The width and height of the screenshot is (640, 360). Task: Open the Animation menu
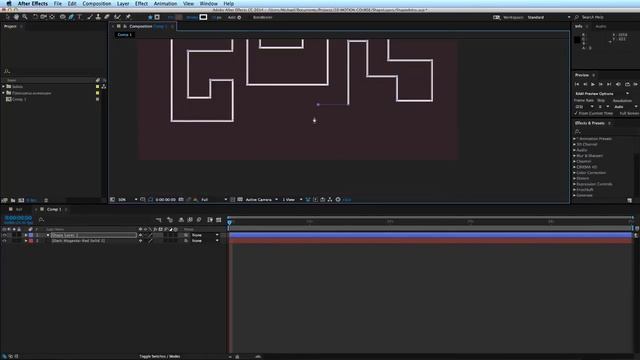coord(165,4)
